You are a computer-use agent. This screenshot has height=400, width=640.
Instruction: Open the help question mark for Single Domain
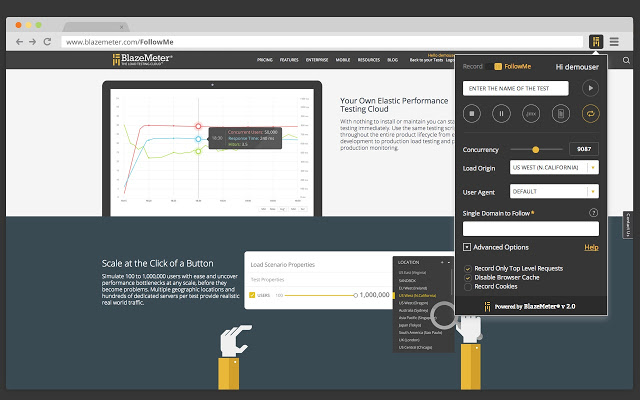point(593,213)
